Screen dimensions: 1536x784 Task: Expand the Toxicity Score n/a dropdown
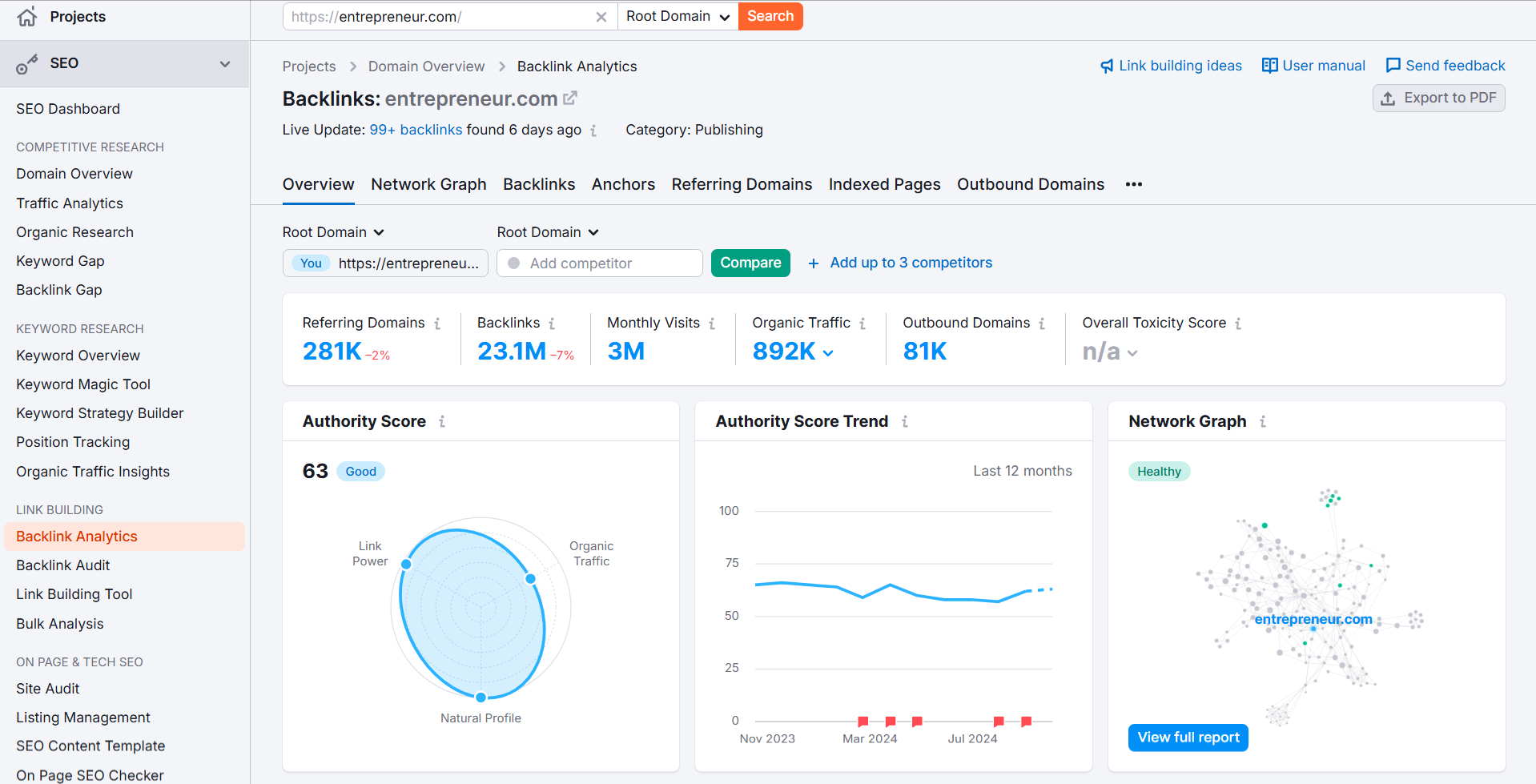coord(1132,353)
